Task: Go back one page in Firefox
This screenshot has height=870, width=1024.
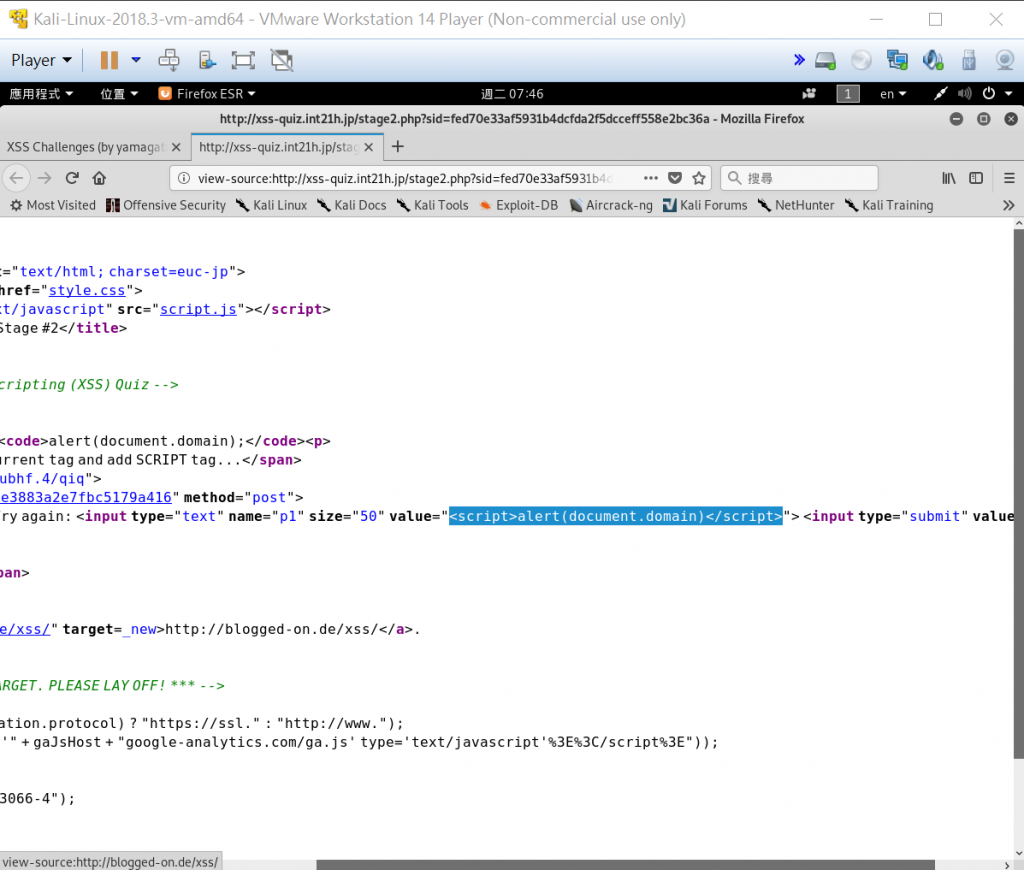Action: click(x=16, y=178)
